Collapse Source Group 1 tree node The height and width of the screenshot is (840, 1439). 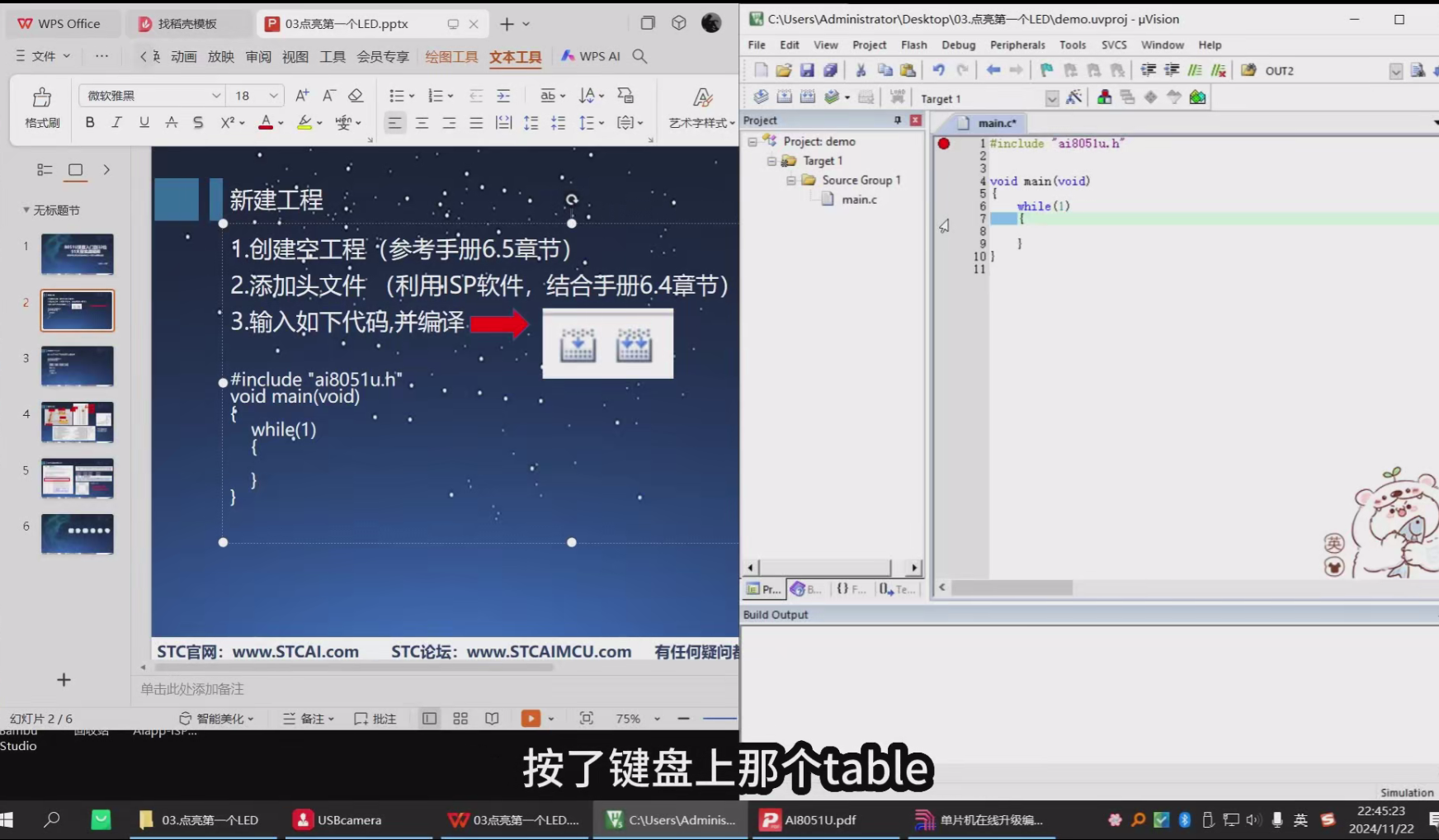coord(790,180)
